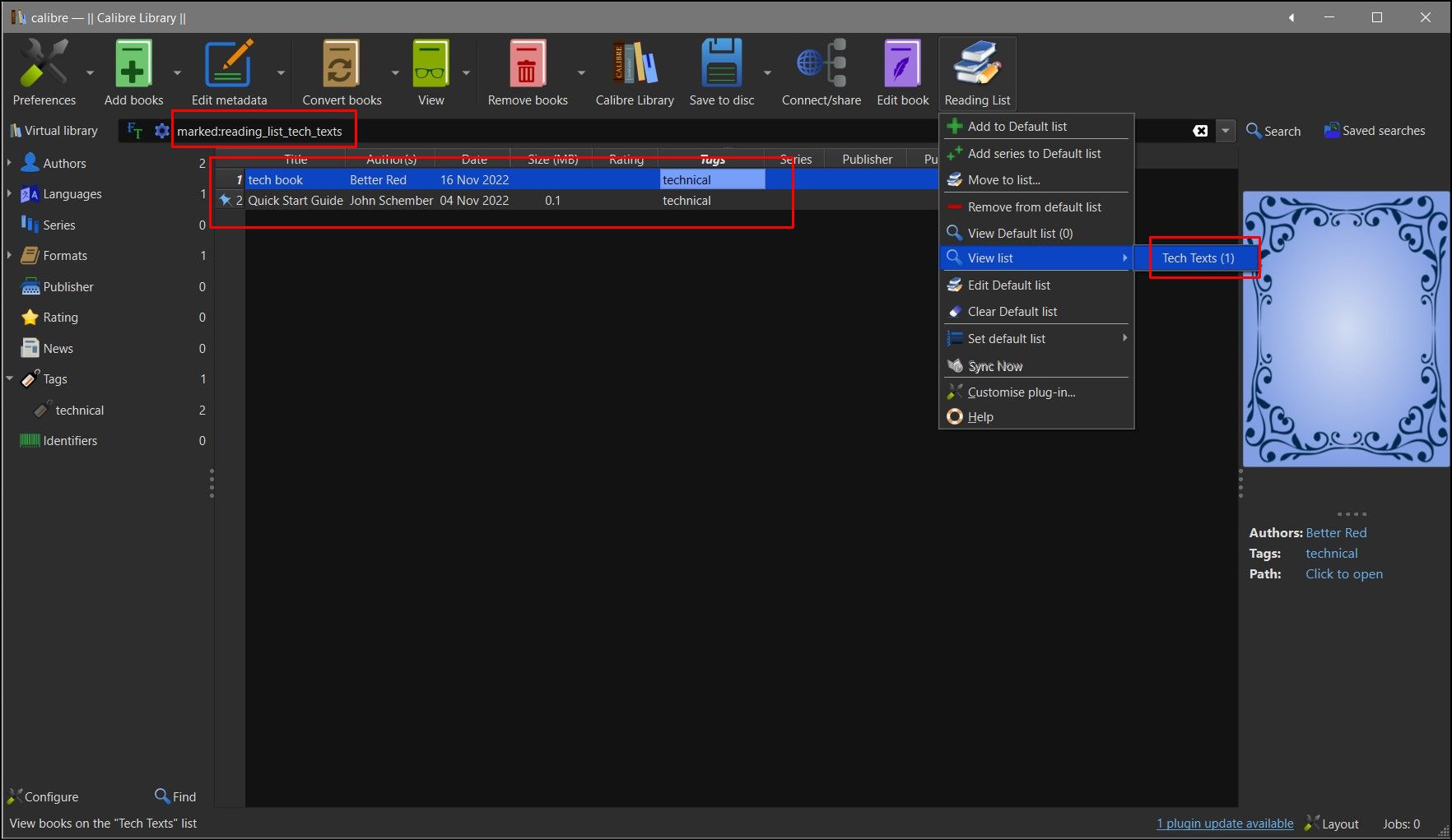Open the Edit metadata dropdown arrow
This screenshot has width=1452, height=840.
(281, 72)
